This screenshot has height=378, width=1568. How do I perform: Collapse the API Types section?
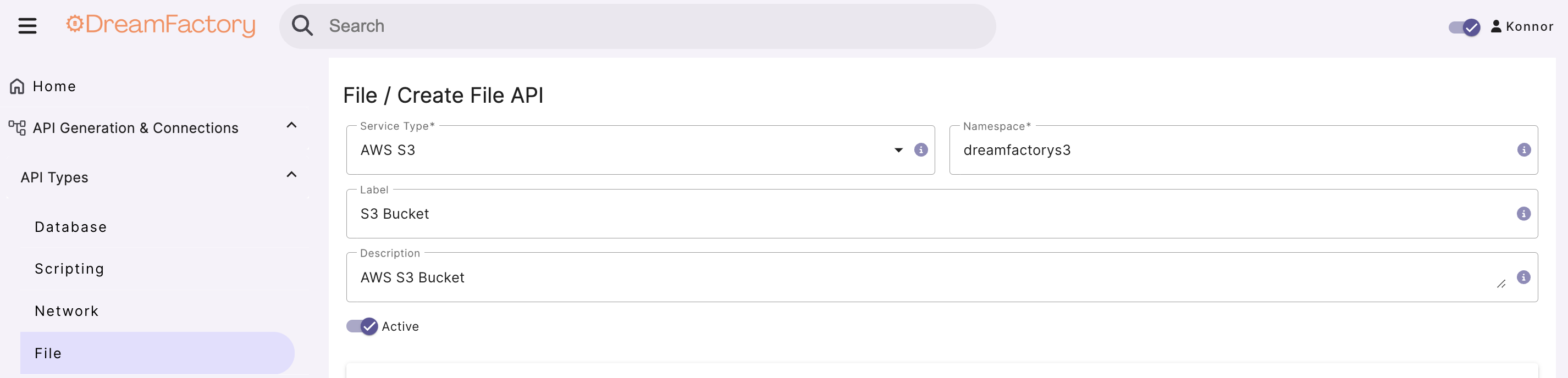tap(291, 175)
